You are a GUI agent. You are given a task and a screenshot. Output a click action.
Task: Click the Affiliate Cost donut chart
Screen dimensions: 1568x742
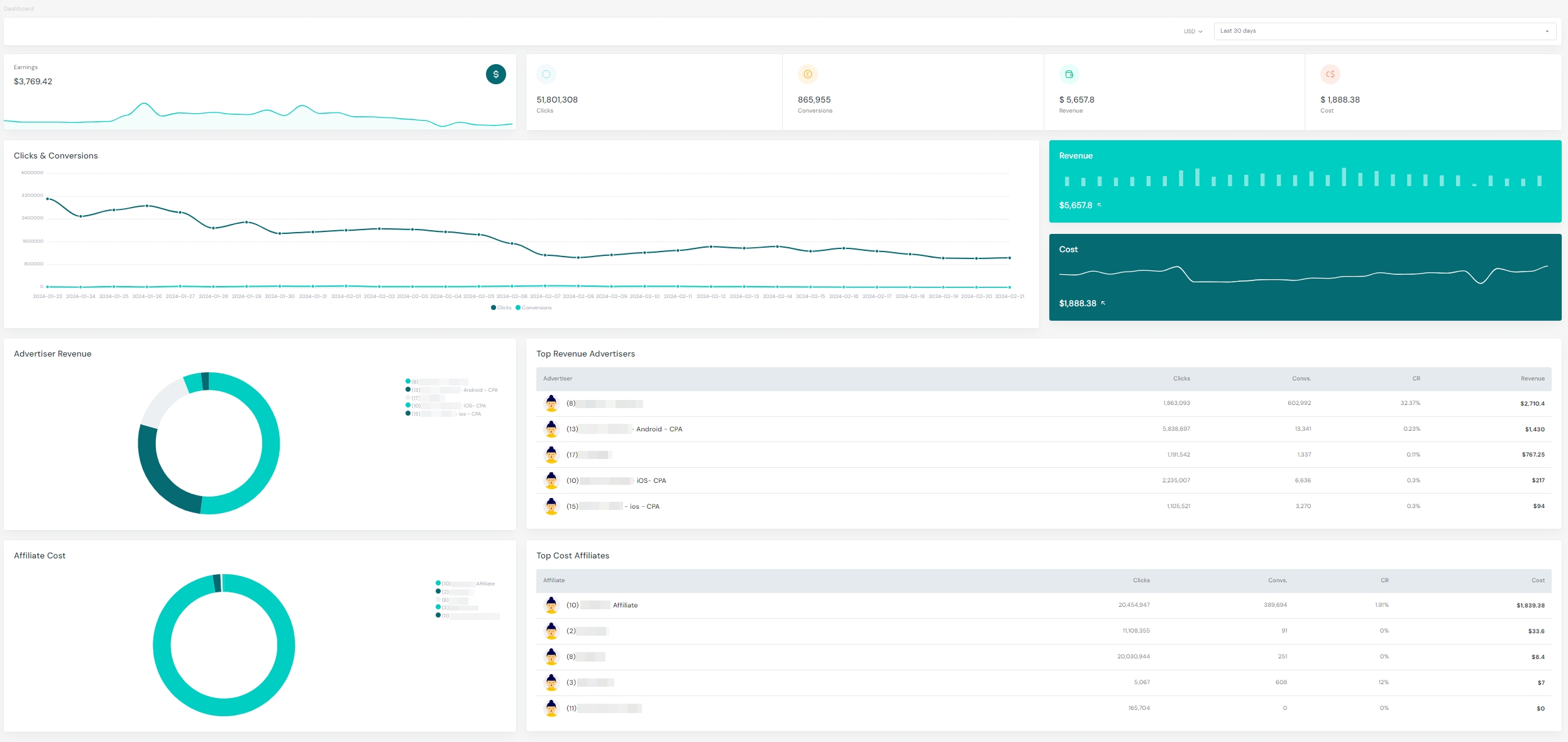coord(224,645)
